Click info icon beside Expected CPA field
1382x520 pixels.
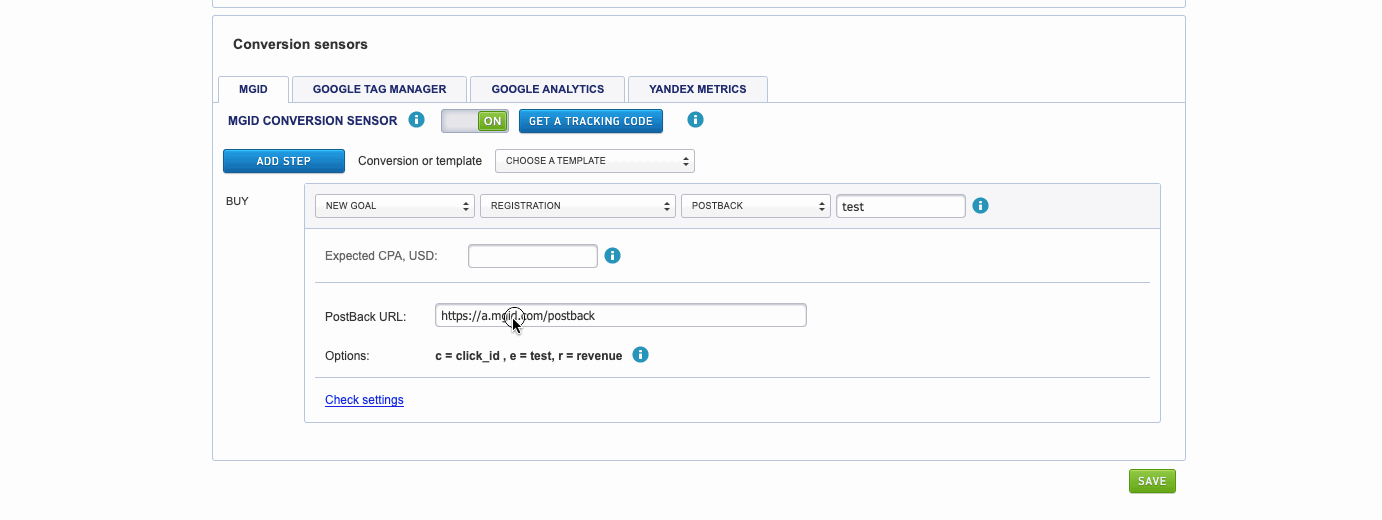[613, 256]
